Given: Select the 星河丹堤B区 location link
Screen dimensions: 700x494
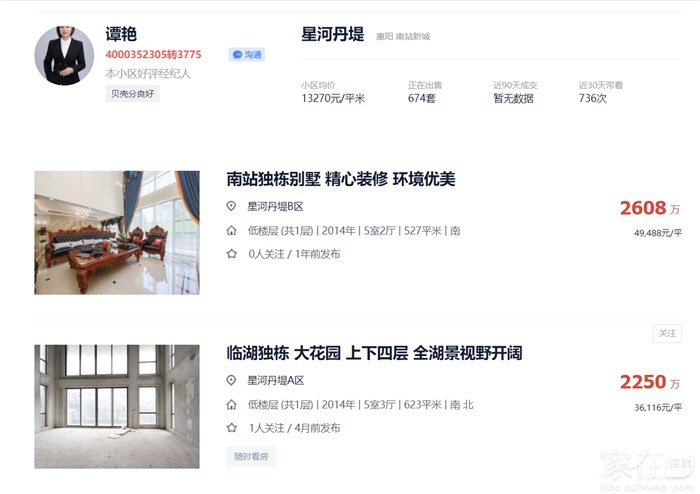Looking at the screenshot, I should click(275, 207).
